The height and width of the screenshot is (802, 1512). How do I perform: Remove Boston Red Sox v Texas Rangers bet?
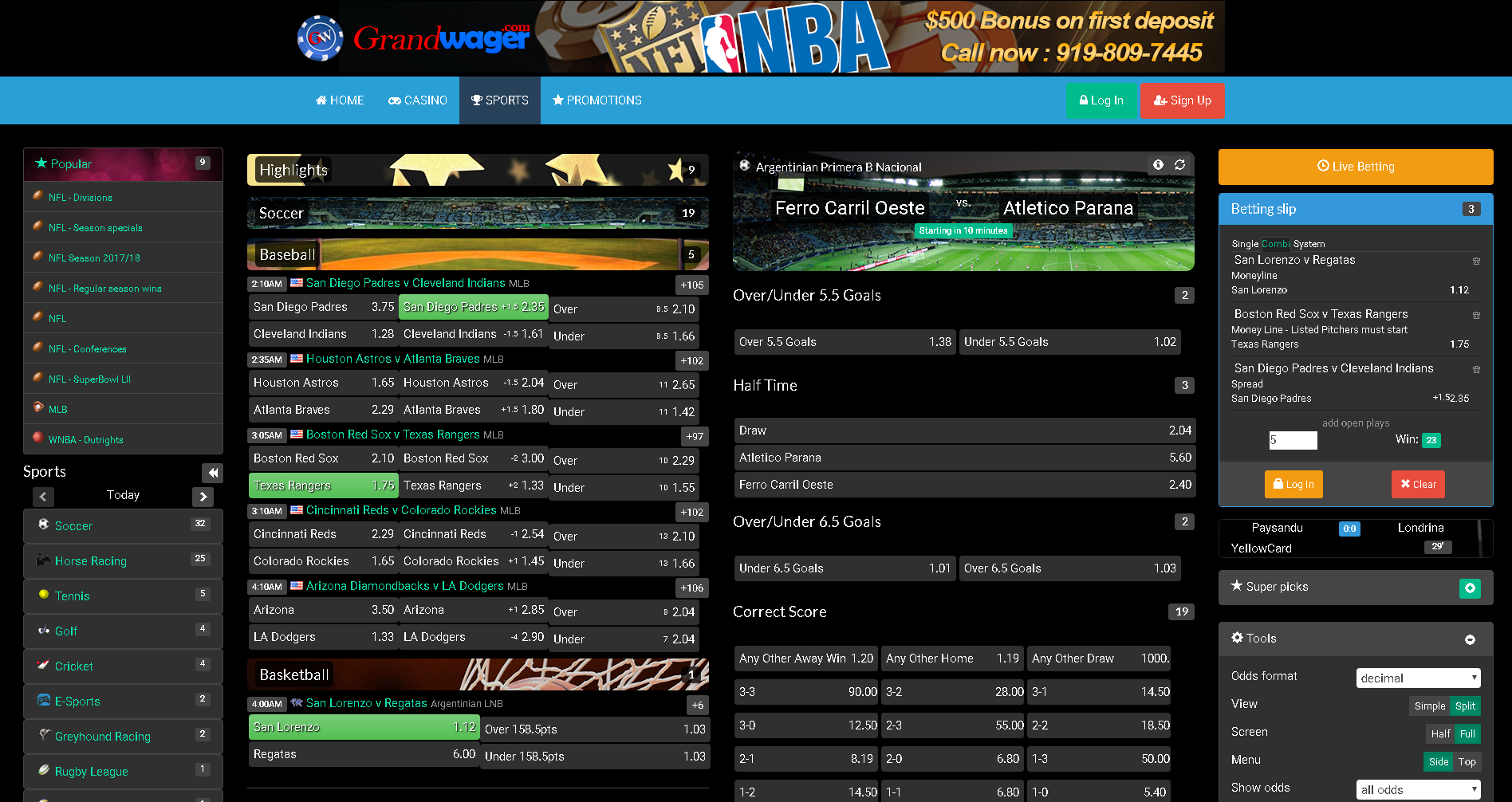click(x=1476, y=316)
